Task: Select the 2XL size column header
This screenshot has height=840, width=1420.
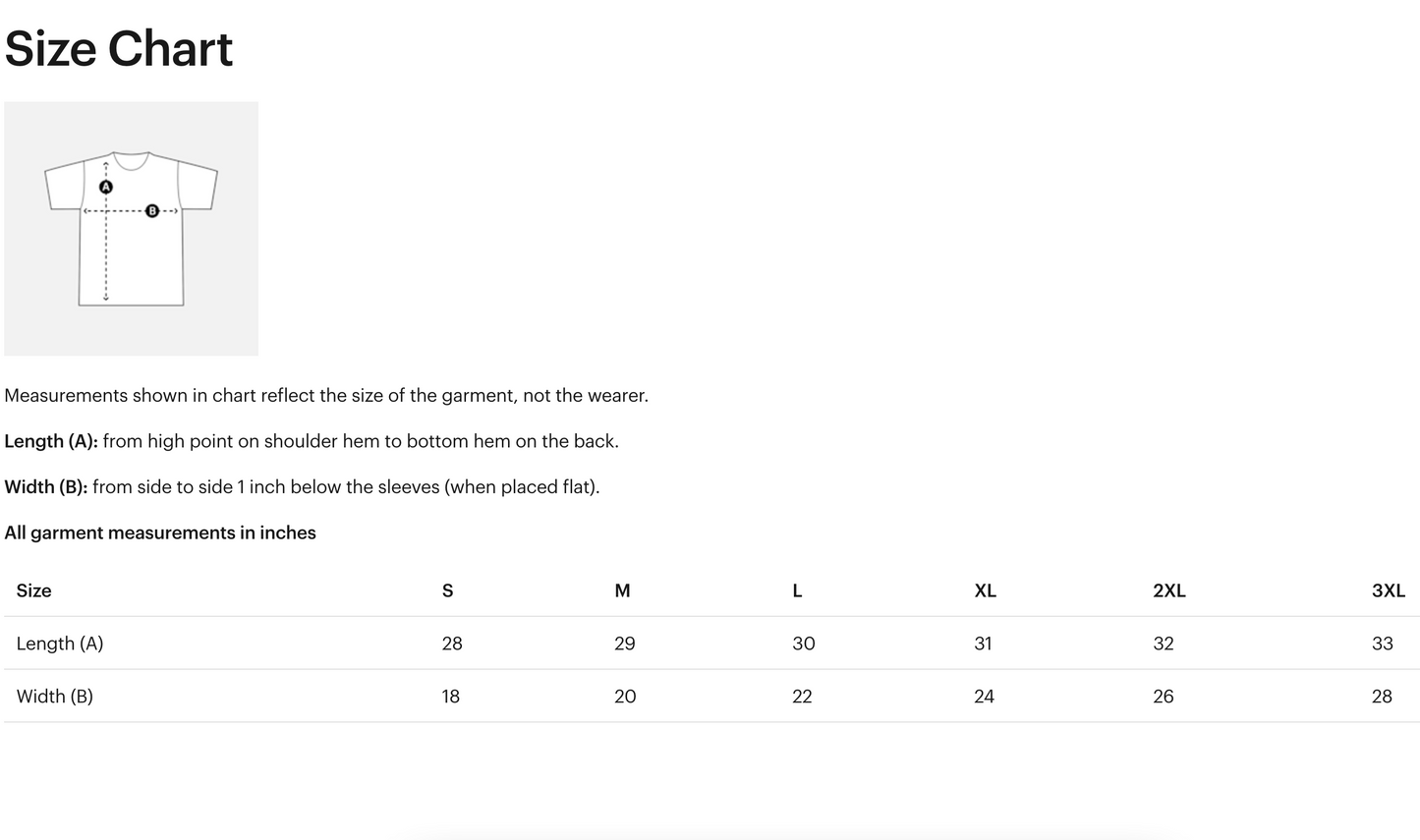Action: pos(1168,590)
